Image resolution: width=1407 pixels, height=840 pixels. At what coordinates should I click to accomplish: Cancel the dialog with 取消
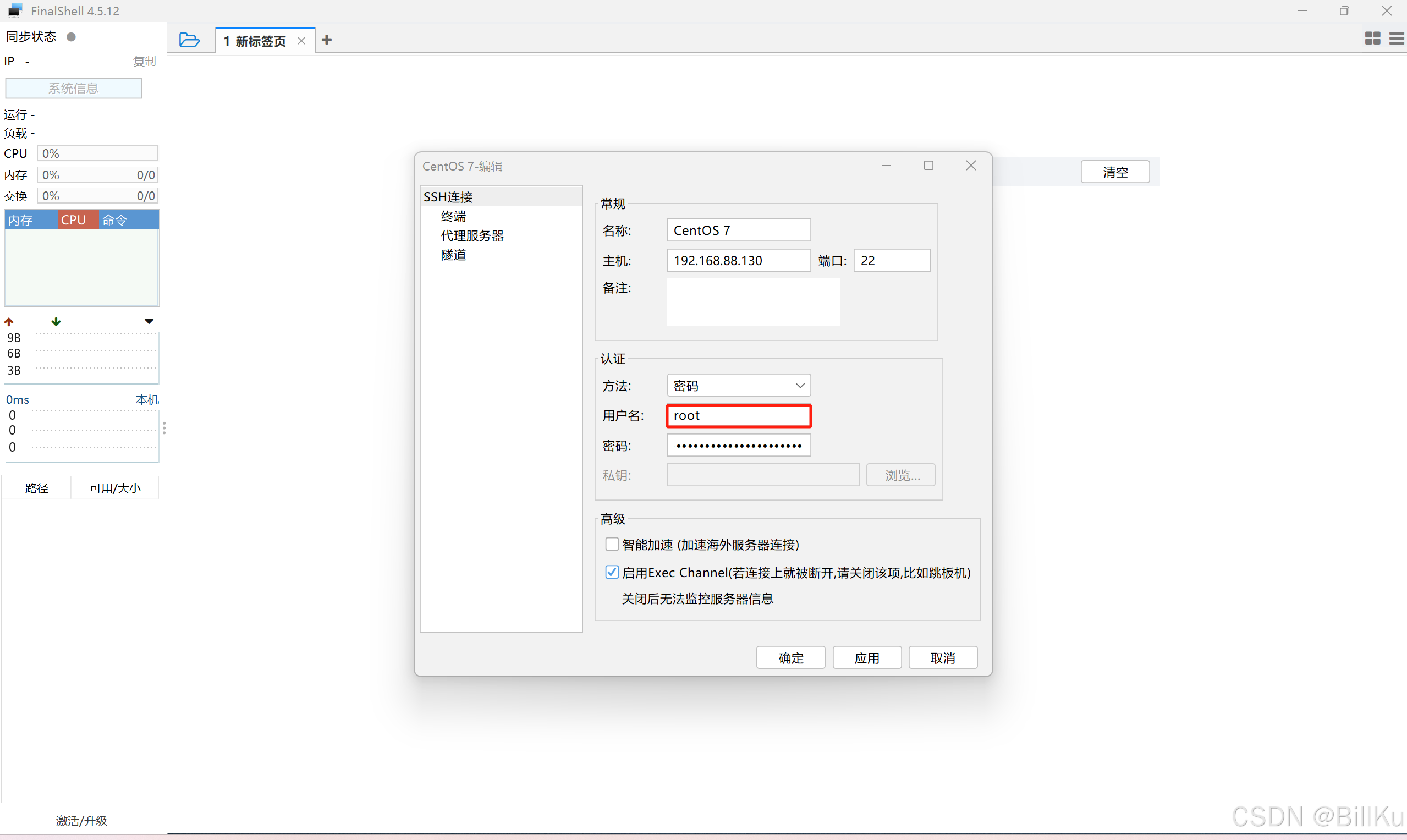(943, 658)
